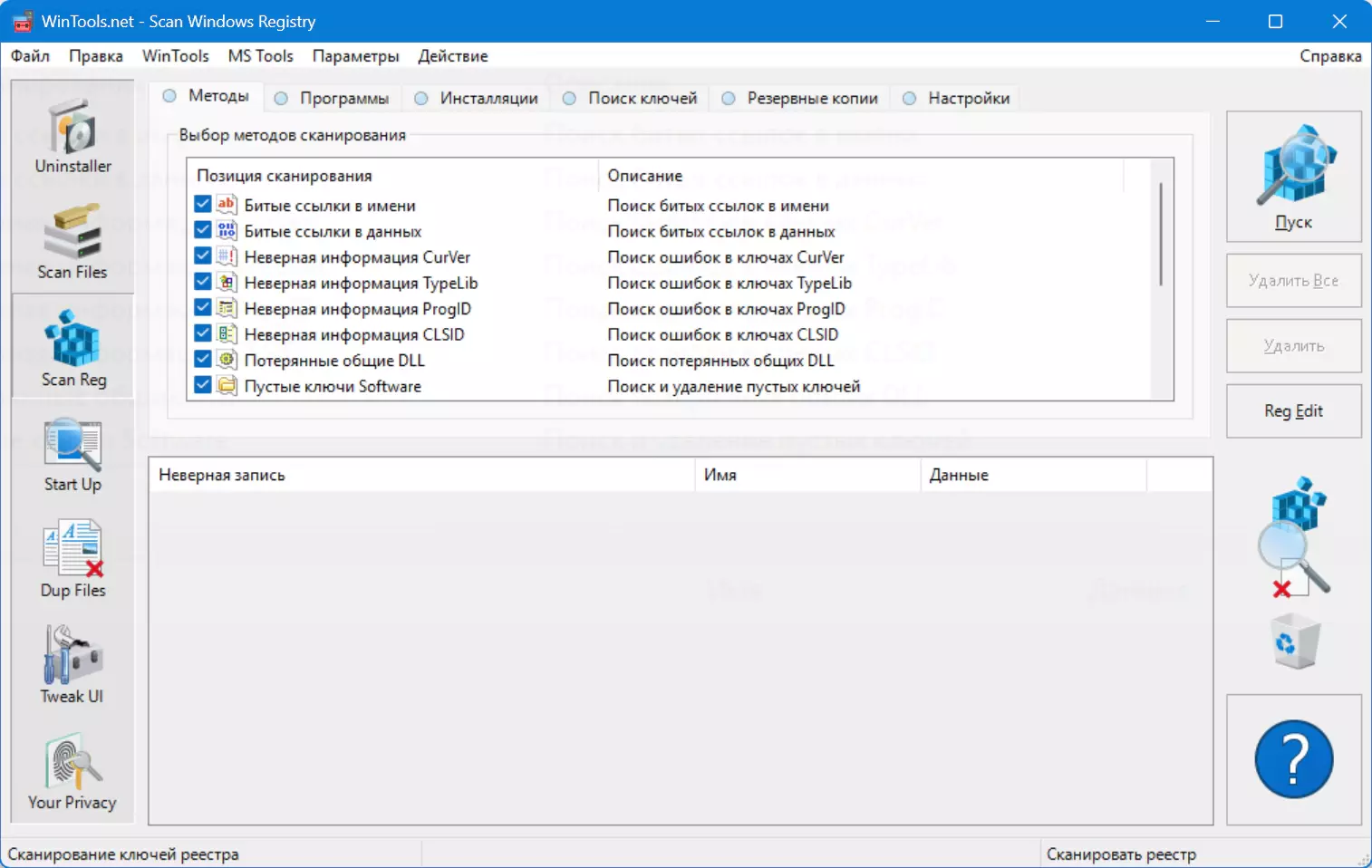Screen dimensions: 1372x868
Task: Toggle Неверная информация CLSID checkbox
Action: (x=203, y=333)
